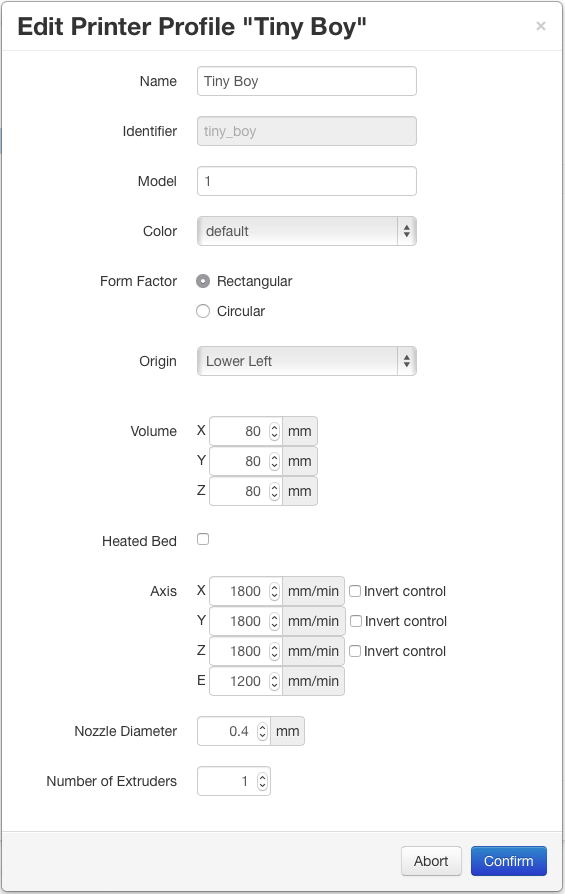Close the Edit Printer Profile dialog
The image size is (565, 894).
pos(540,26)
